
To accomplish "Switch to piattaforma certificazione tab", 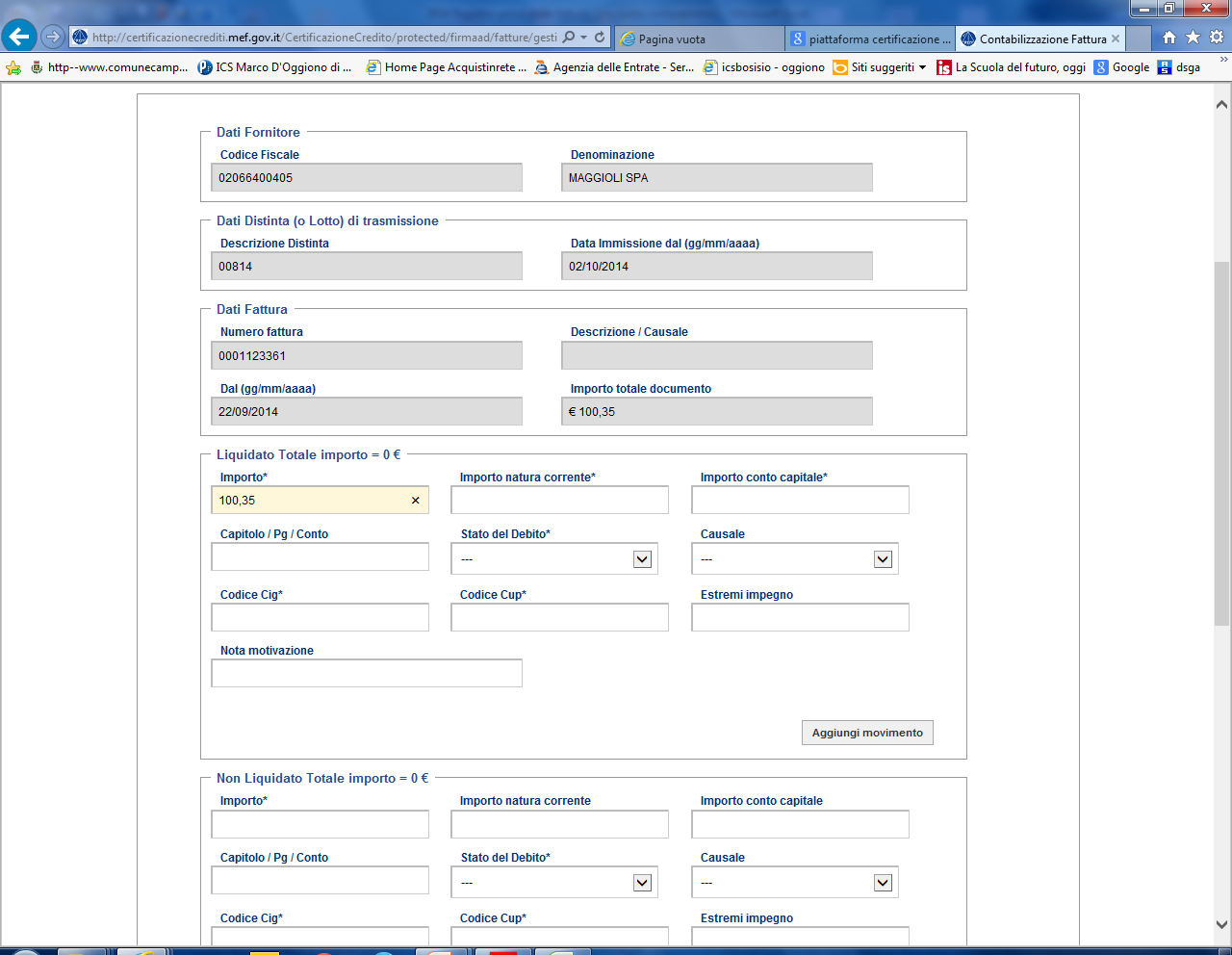I will click(871, 39).
